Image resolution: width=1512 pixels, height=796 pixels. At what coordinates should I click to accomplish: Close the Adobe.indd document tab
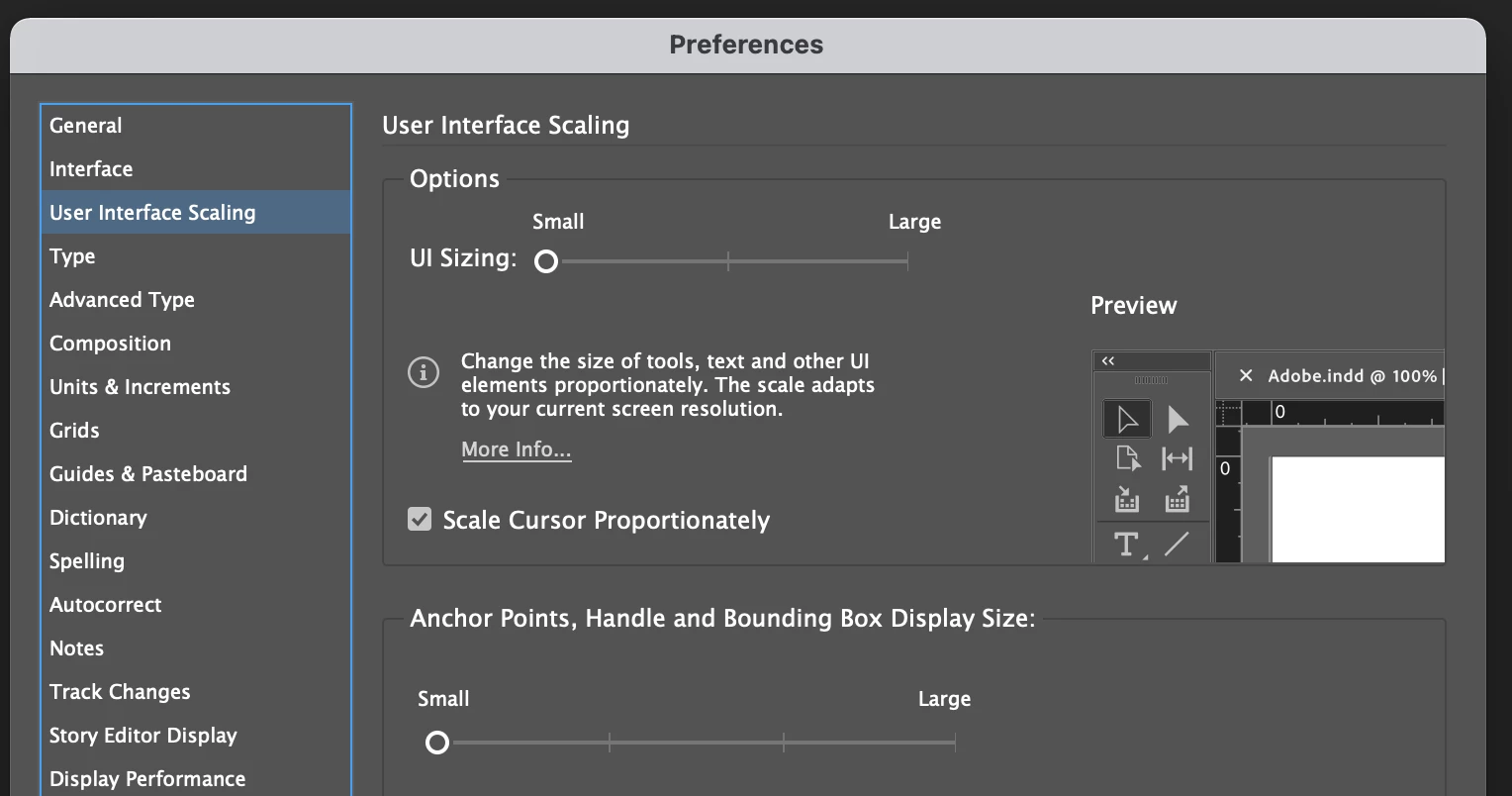(1246, 376)
